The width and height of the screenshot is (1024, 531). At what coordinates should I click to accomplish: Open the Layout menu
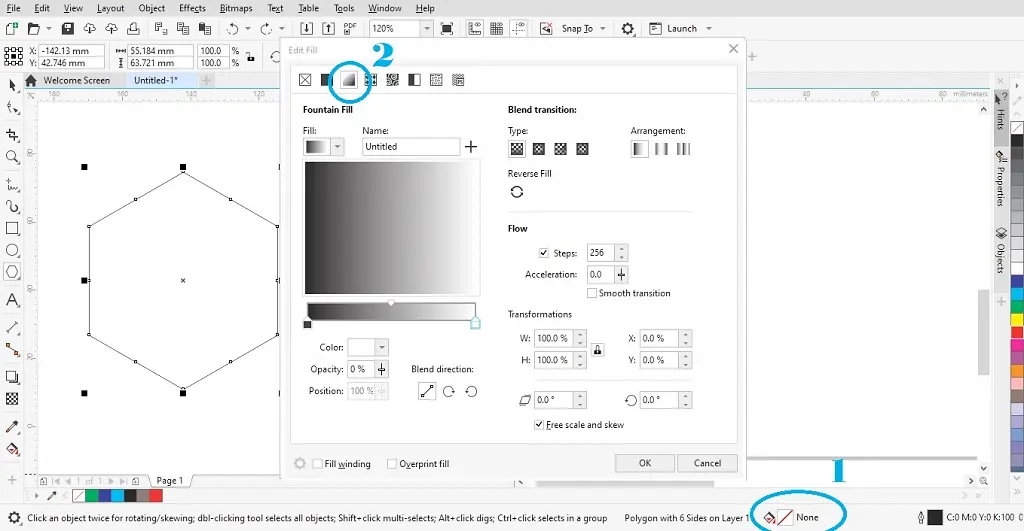[110, 8]
